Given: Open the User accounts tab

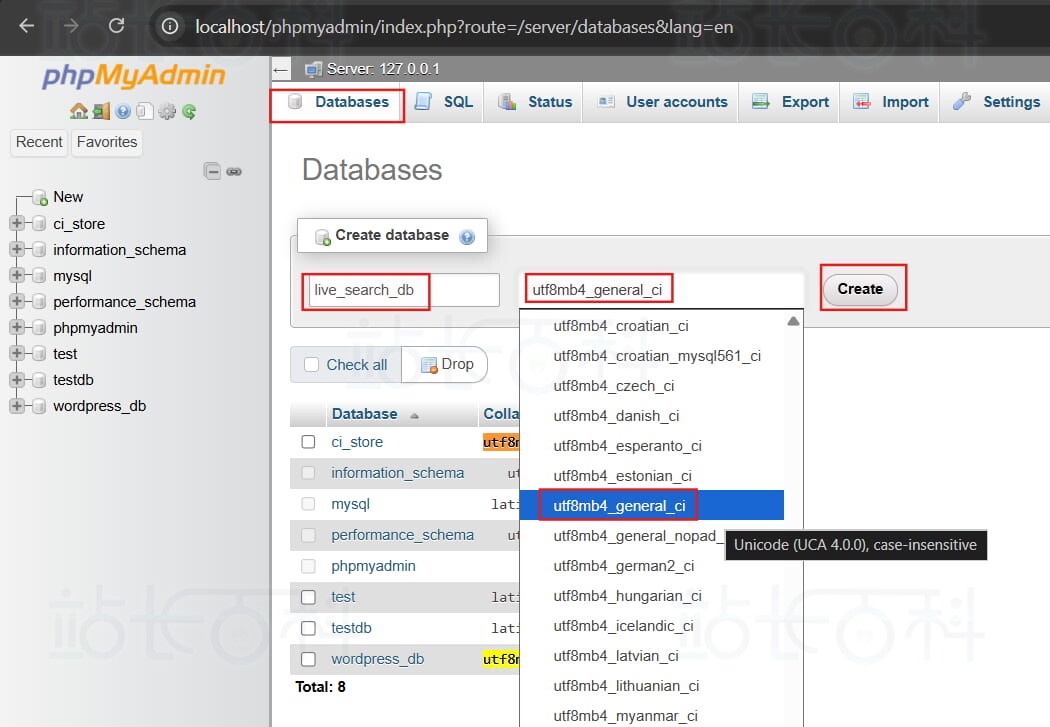Looking at the screenshot, I should [x=661, y=102].
